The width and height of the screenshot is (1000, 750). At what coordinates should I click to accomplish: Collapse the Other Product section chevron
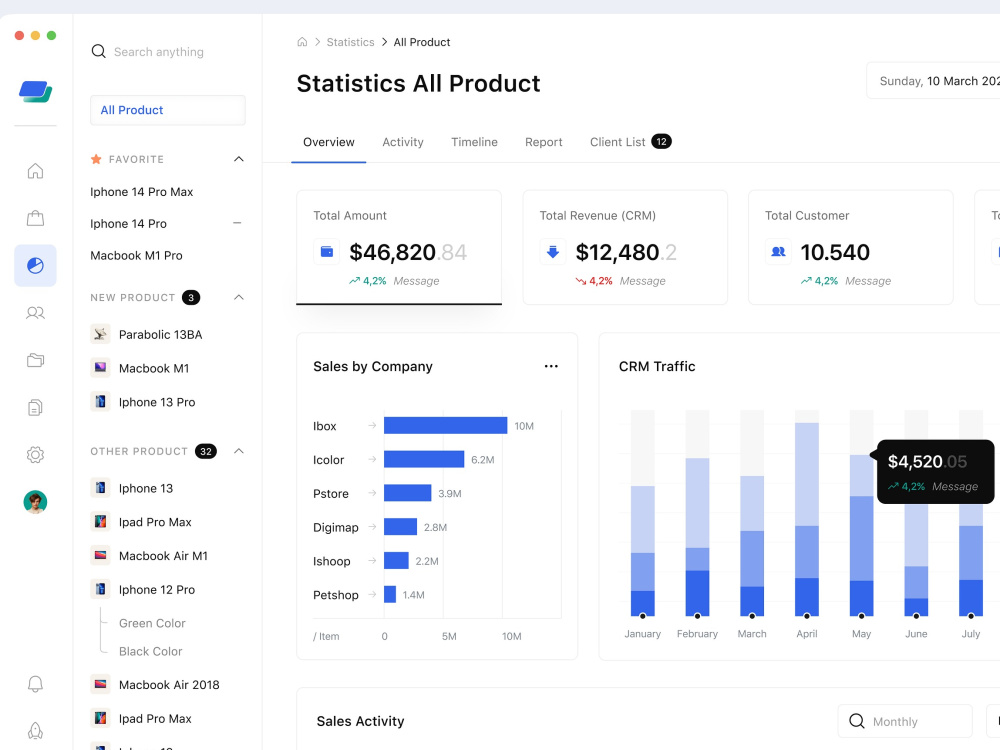click(239, 451)
